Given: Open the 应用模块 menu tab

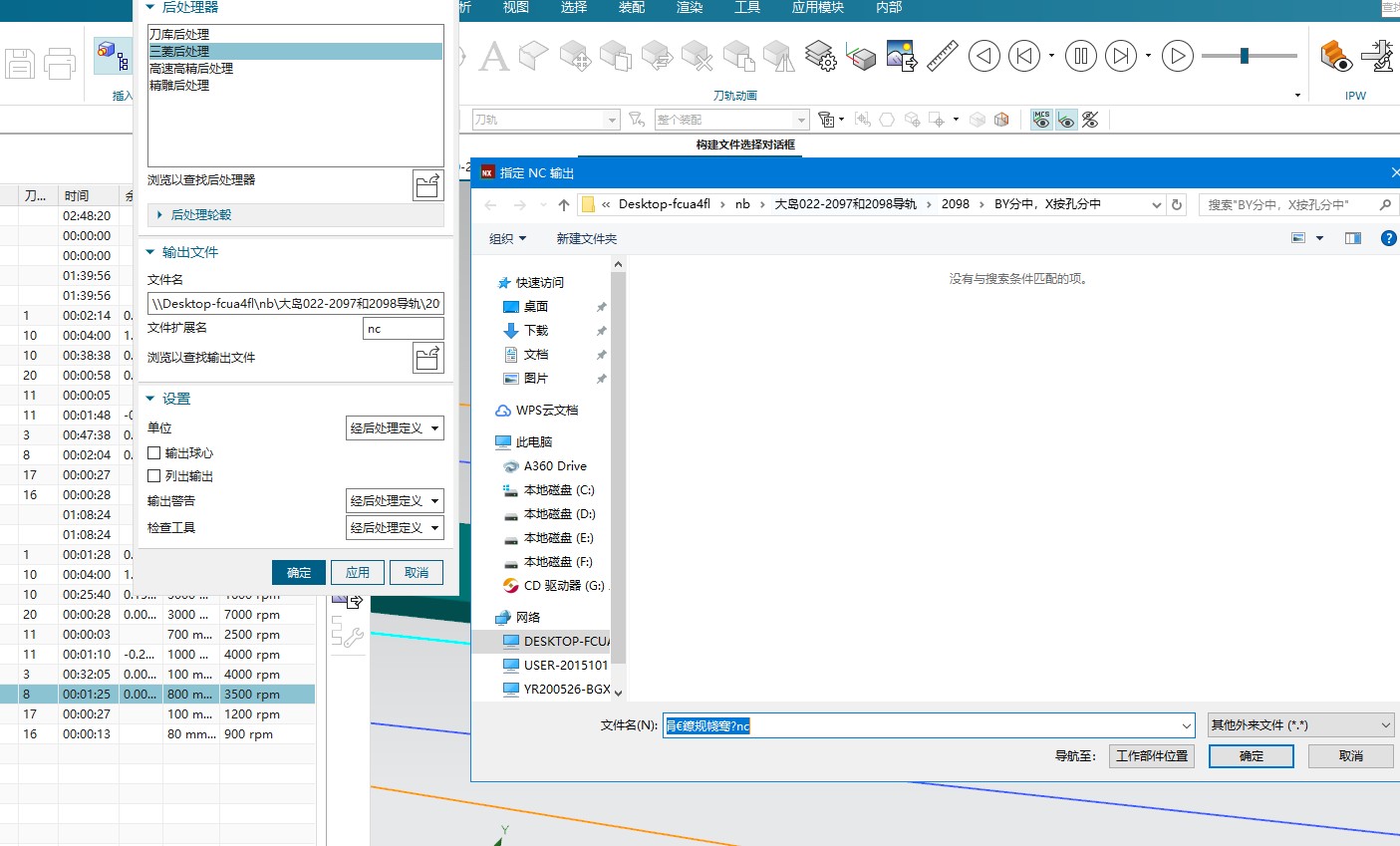Looking at the screenshot, I should (818, 8).
